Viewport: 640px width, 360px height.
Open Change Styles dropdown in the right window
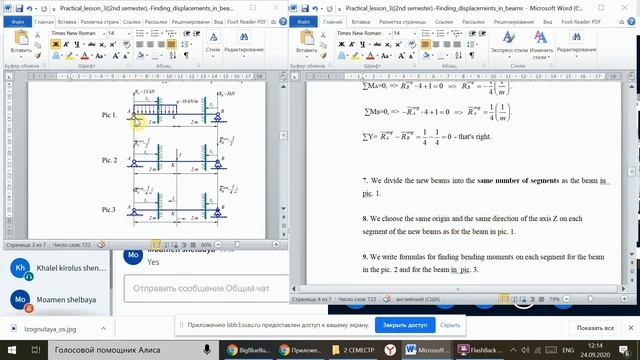coord(541,45)
